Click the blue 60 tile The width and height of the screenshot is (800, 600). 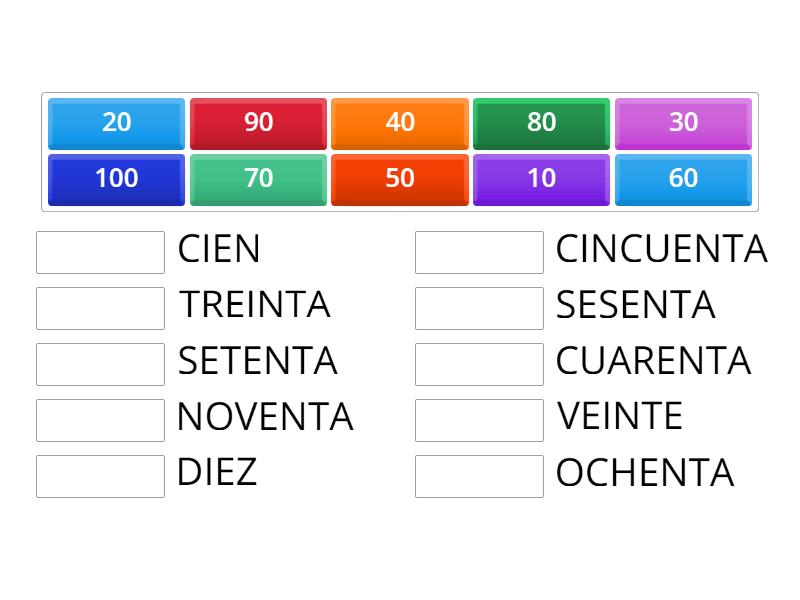pos(683,179)
